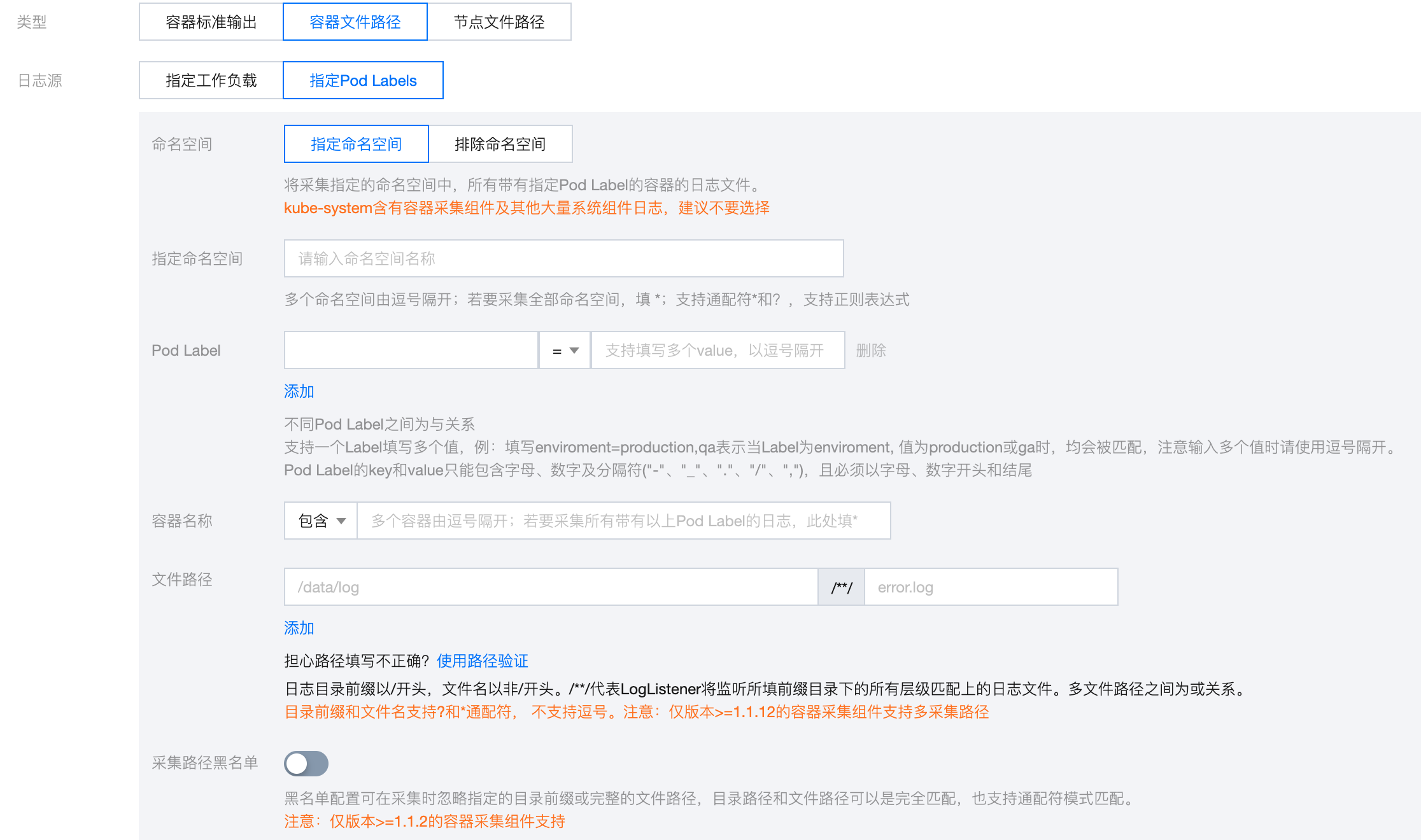Screen dimensions: 1421x840
Task: Open the Pod Label operator dropdown
Action: 565,351
